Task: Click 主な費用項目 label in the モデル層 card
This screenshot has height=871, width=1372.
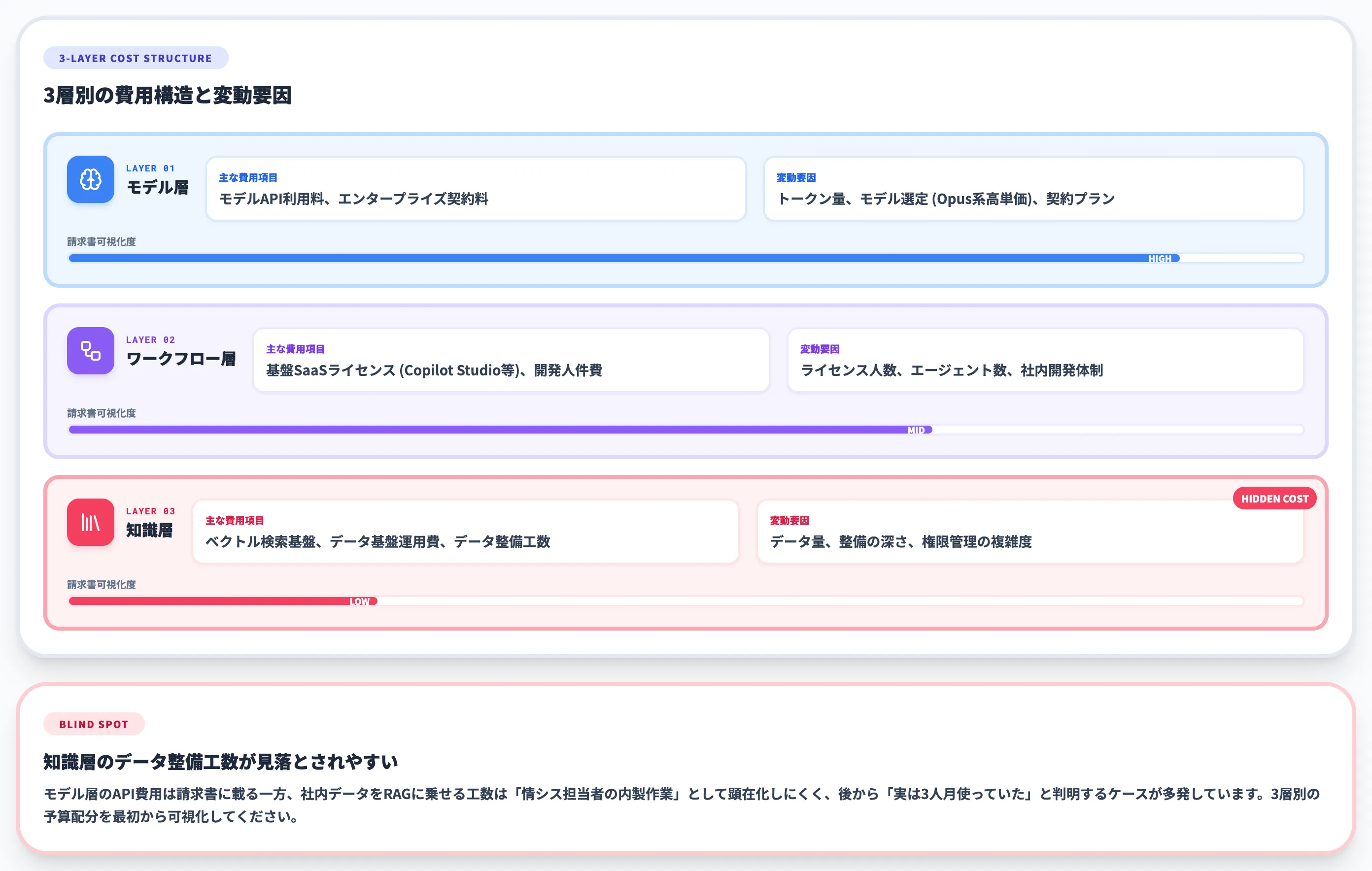Action: (x=248, y=178)
